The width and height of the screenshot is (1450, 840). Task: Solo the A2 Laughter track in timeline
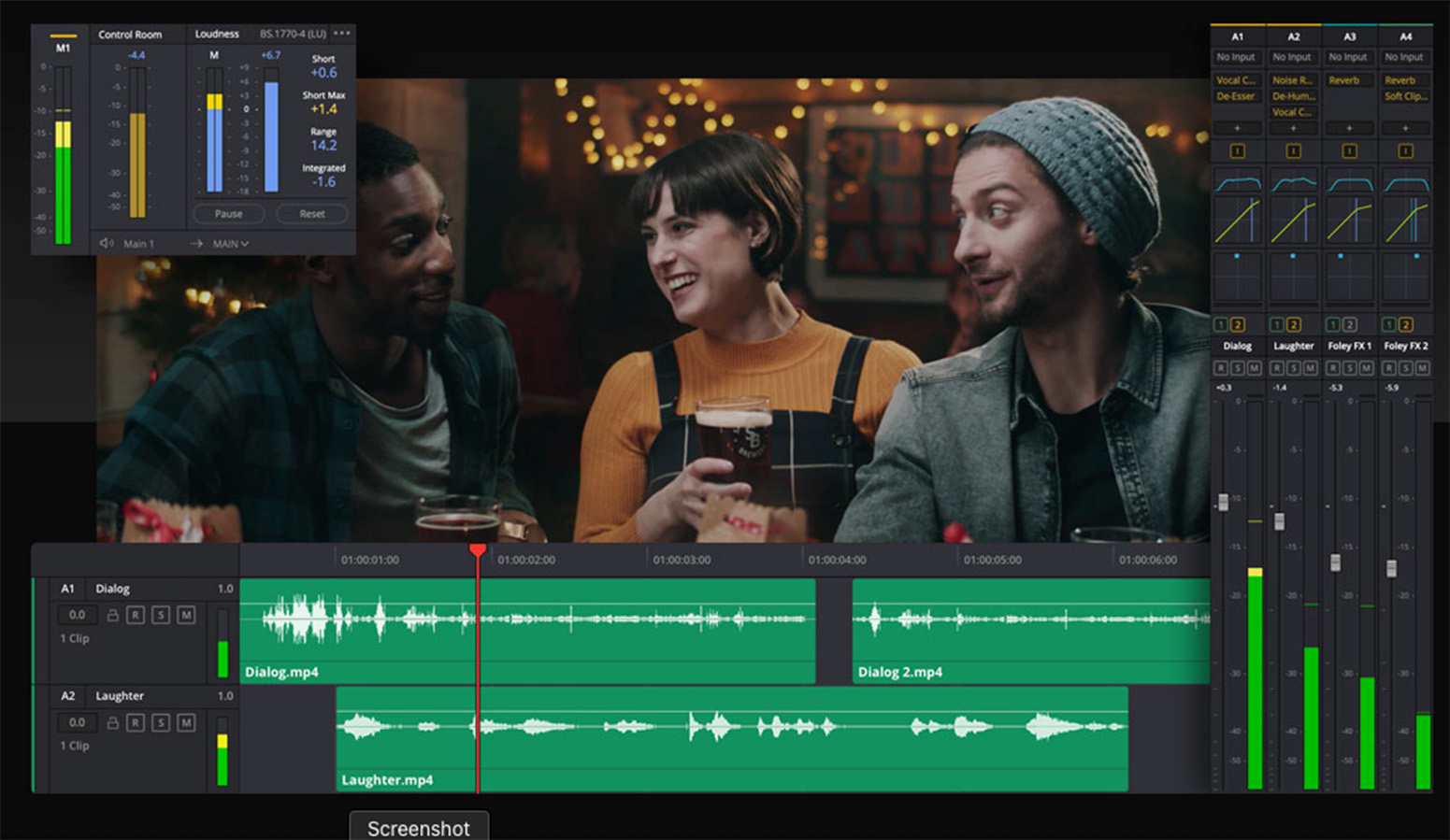(161, 722)
